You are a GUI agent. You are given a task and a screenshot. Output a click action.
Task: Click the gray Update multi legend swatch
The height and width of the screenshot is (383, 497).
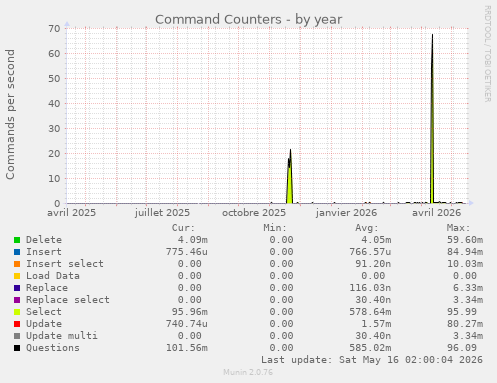coord(17,336)
